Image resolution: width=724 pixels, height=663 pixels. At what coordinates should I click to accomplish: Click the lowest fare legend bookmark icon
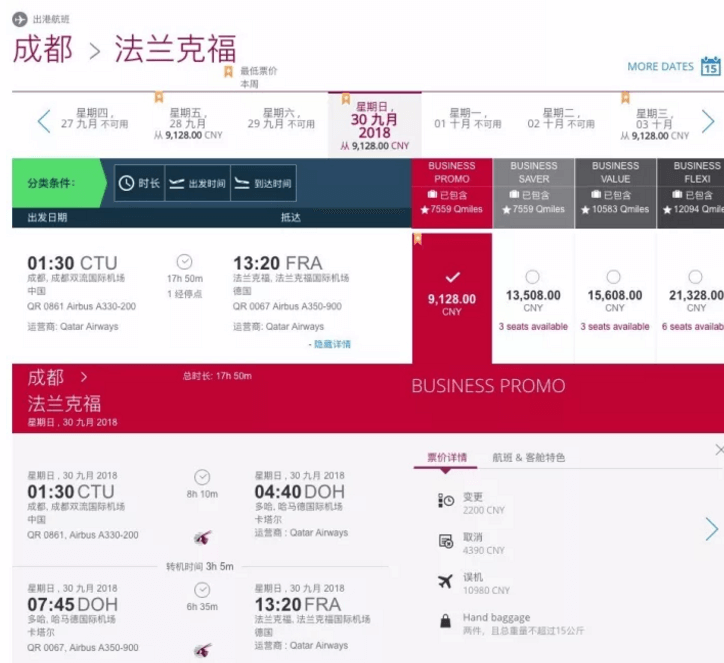228,71
